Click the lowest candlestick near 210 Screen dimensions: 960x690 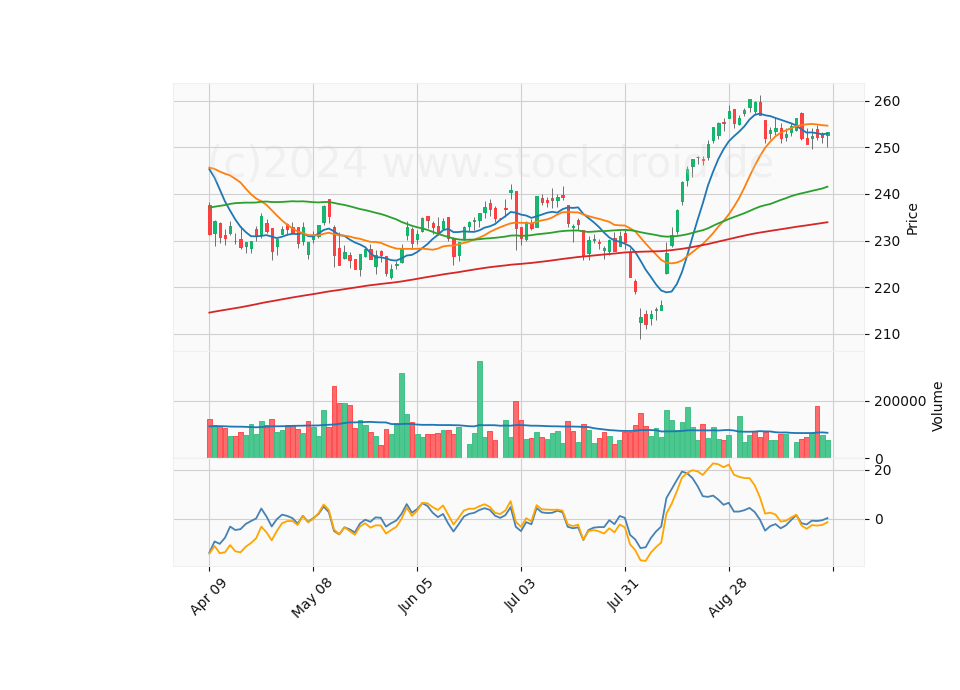[x=641, y=323]
